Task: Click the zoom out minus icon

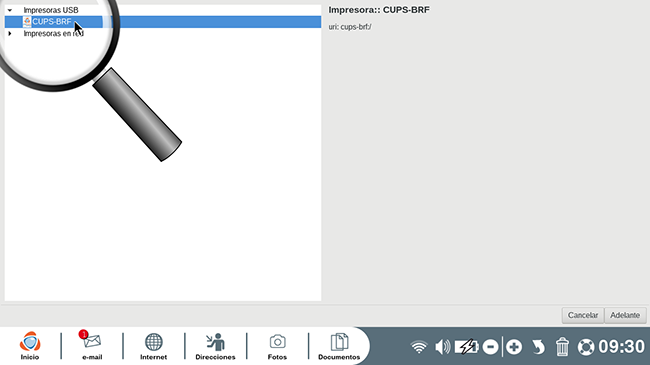Action: (x=490, y=347)
